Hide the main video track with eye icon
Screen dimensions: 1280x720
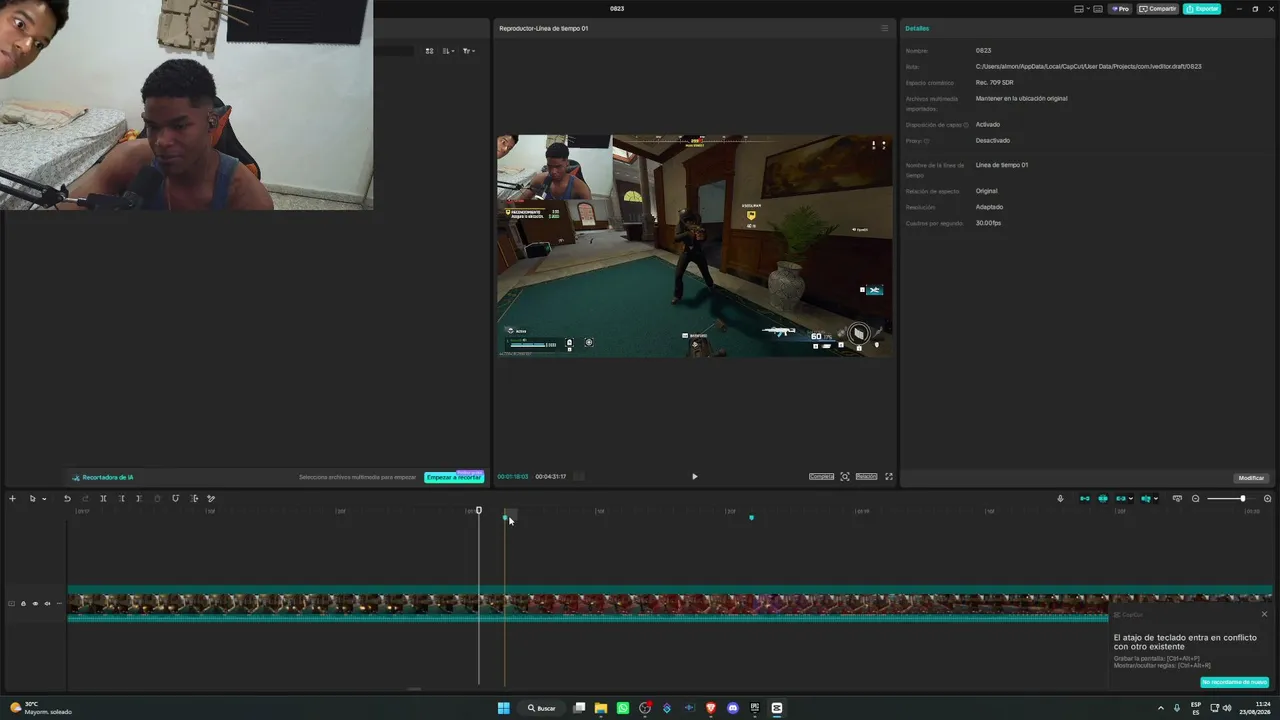point(35,604)
